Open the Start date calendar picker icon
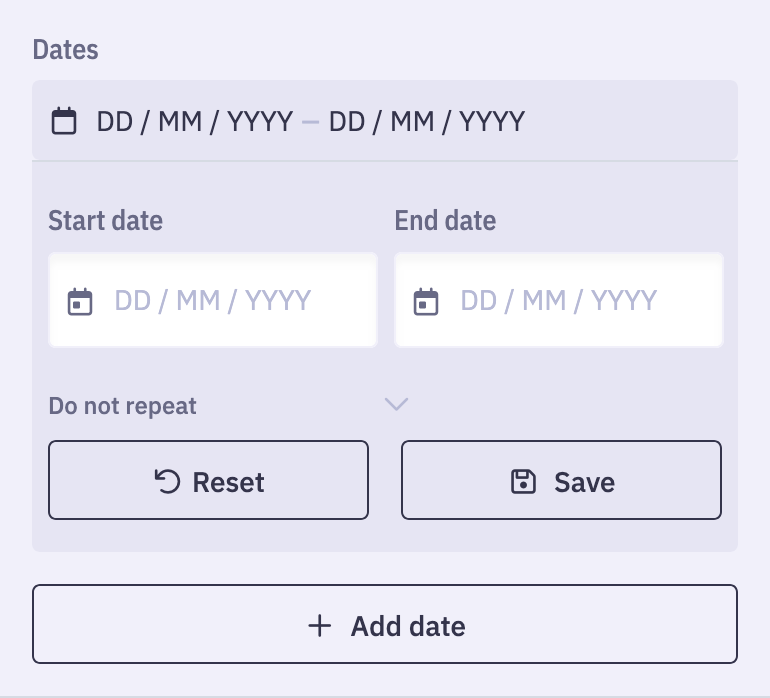The image size is (770, 698). 80,302
